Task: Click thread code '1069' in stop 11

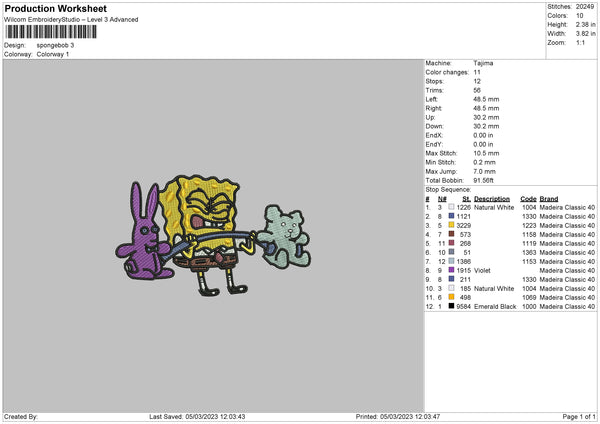Action: pos(529,297)
